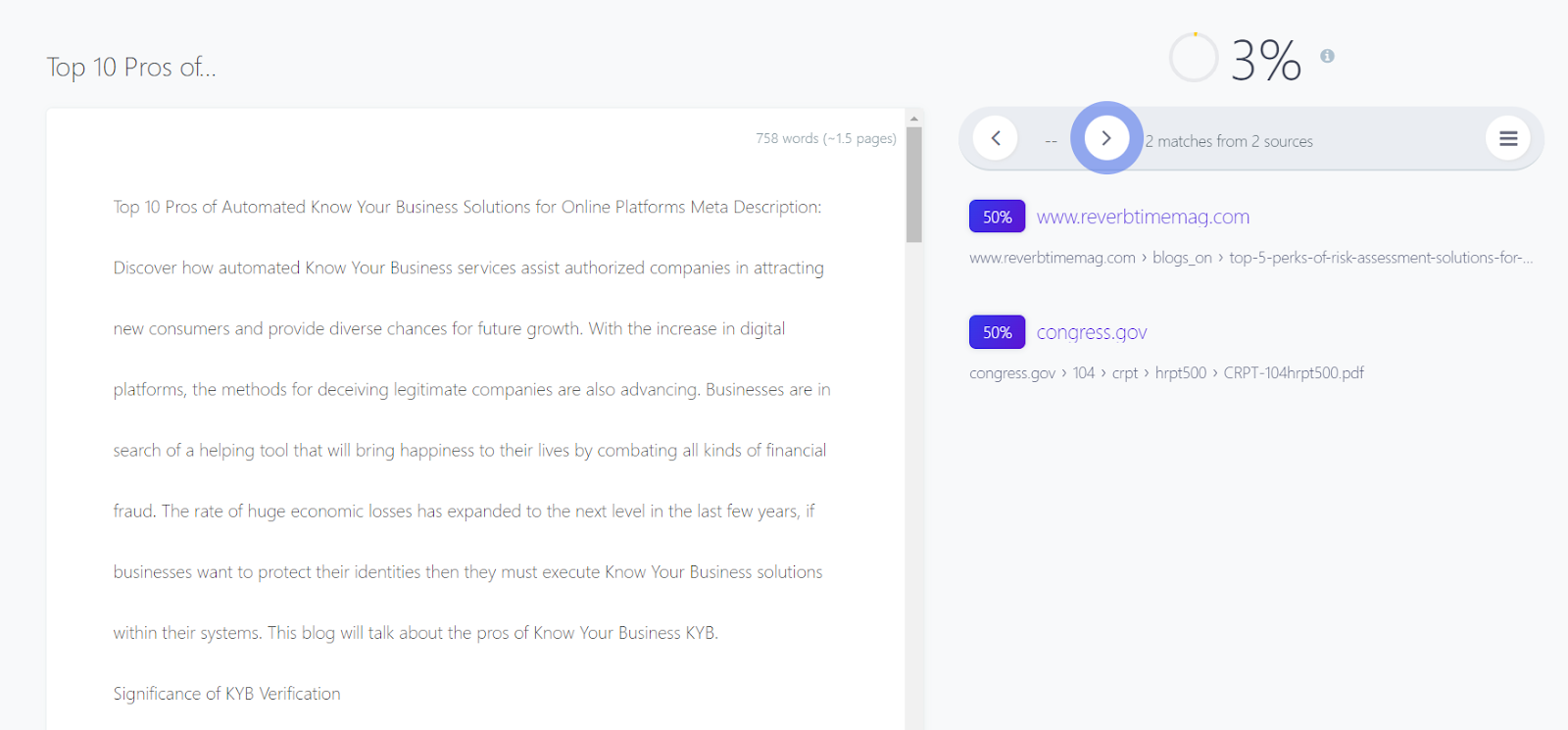The image size is (1568, 730).
Task: Click the circular similarity progress ring
Action: [1194, 58]
